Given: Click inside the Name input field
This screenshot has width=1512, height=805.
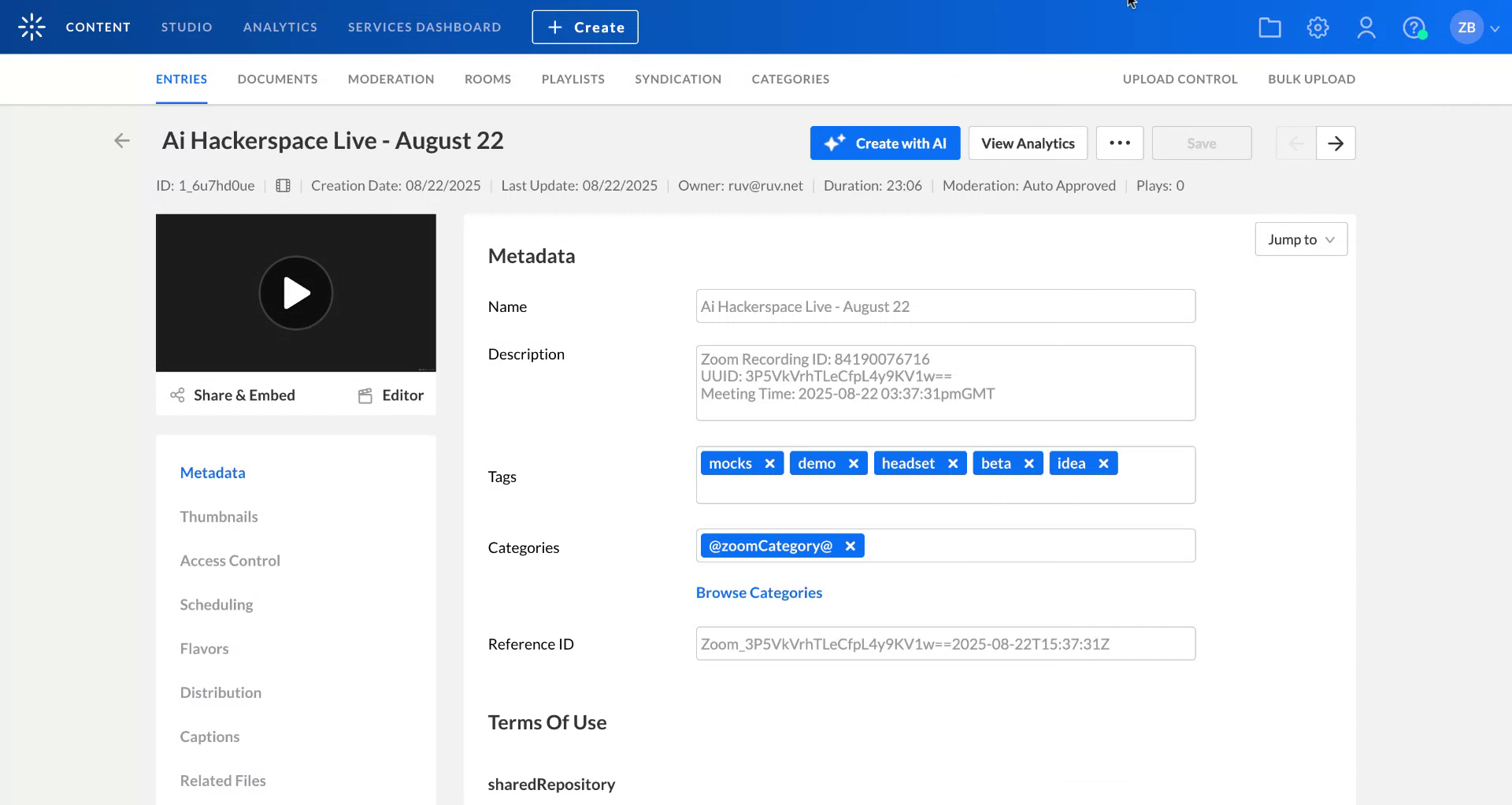Looking at the screenshot, I should click(944, 306).
